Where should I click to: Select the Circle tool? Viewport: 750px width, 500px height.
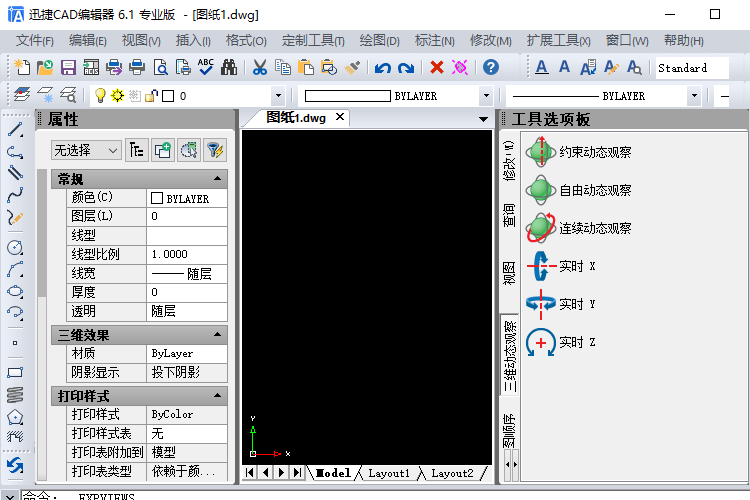coord(15,247)
